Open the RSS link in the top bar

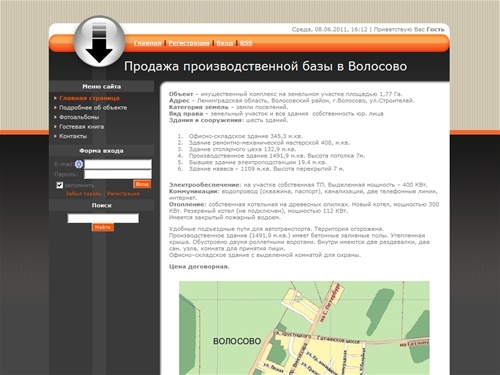[246, 43]
